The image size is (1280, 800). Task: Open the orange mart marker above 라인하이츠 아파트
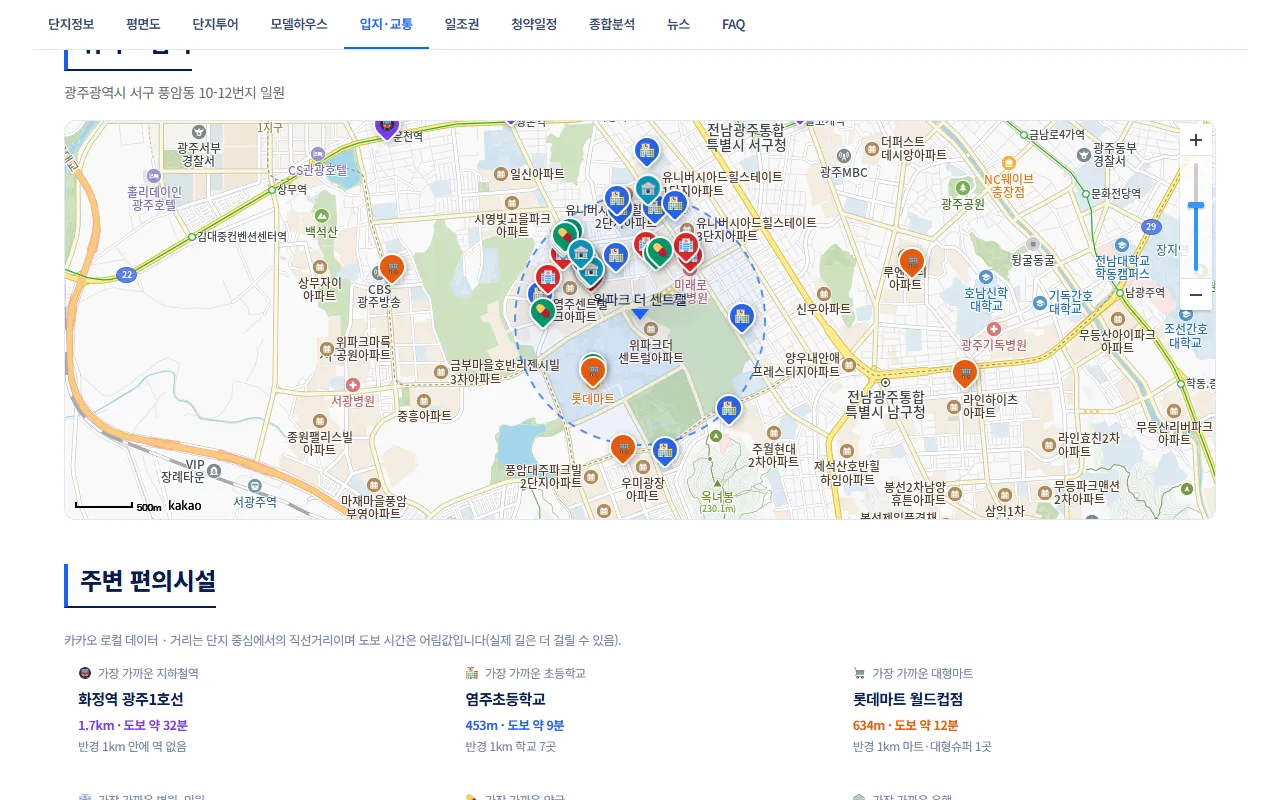point(964,375)
